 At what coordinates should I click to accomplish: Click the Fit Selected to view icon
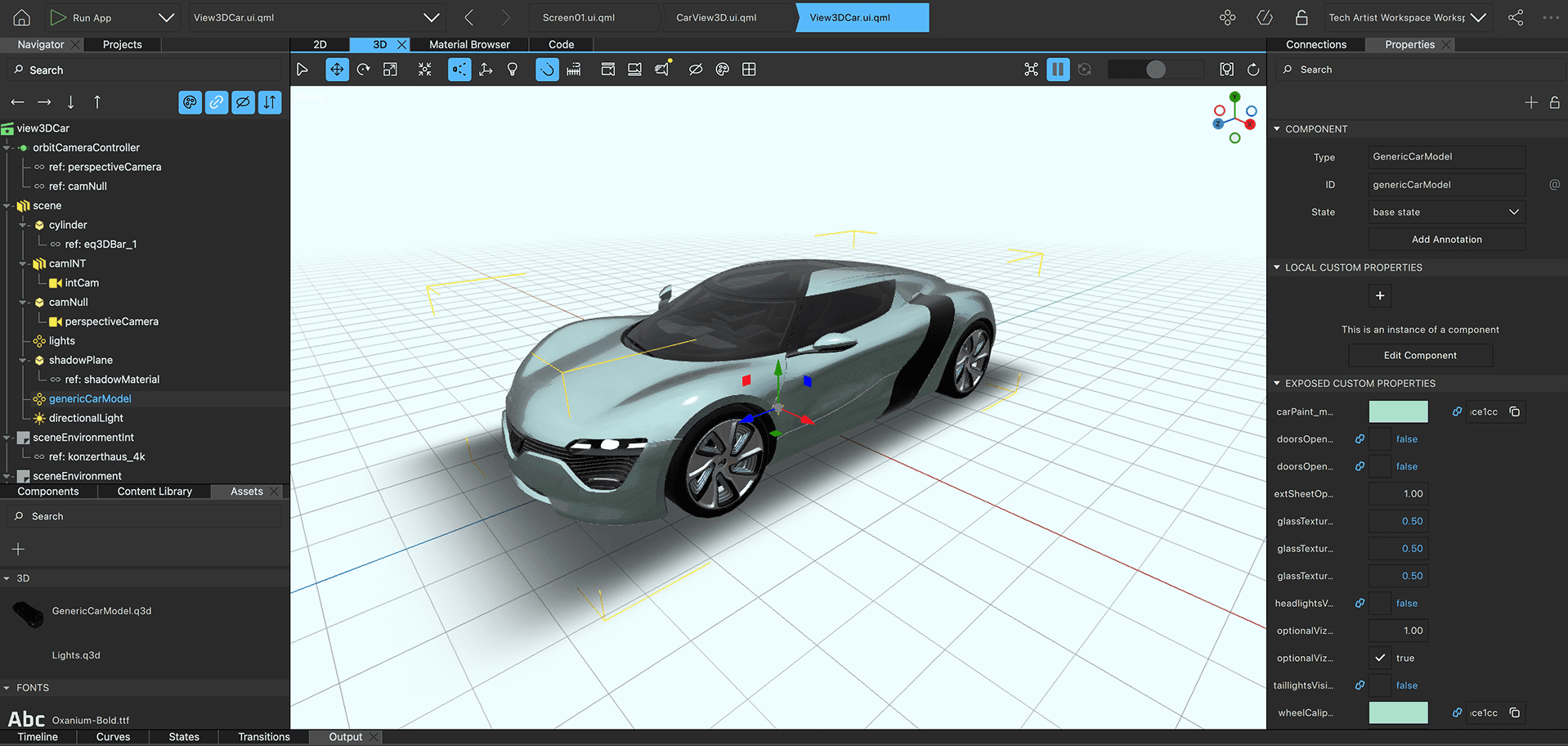(425, 70)
